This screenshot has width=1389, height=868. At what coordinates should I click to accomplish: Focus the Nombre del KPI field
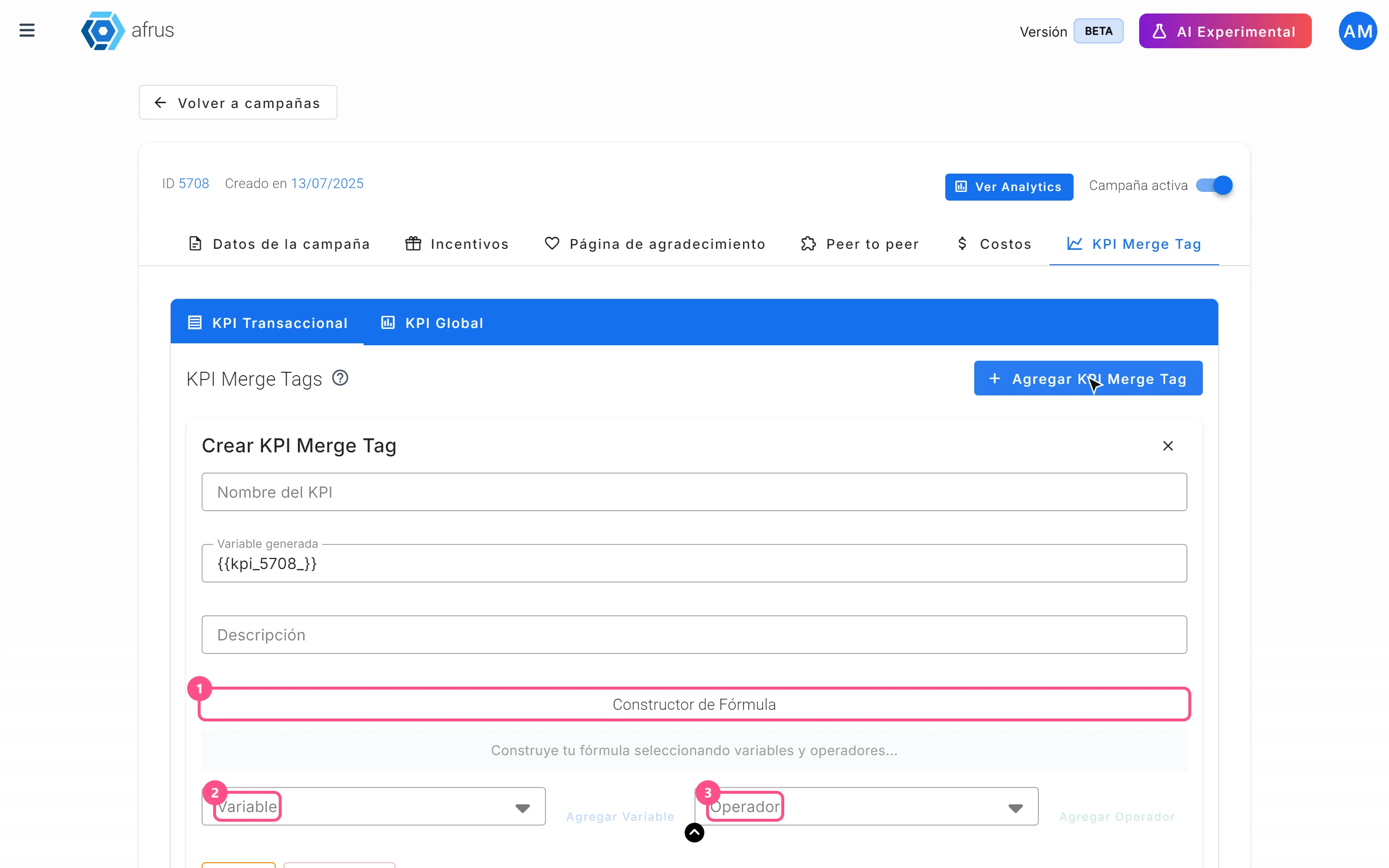[x=694, y=492]
